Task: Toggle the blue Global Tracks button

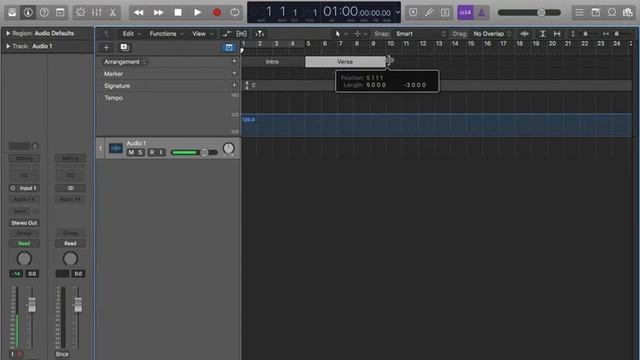Action: point(229,48)
